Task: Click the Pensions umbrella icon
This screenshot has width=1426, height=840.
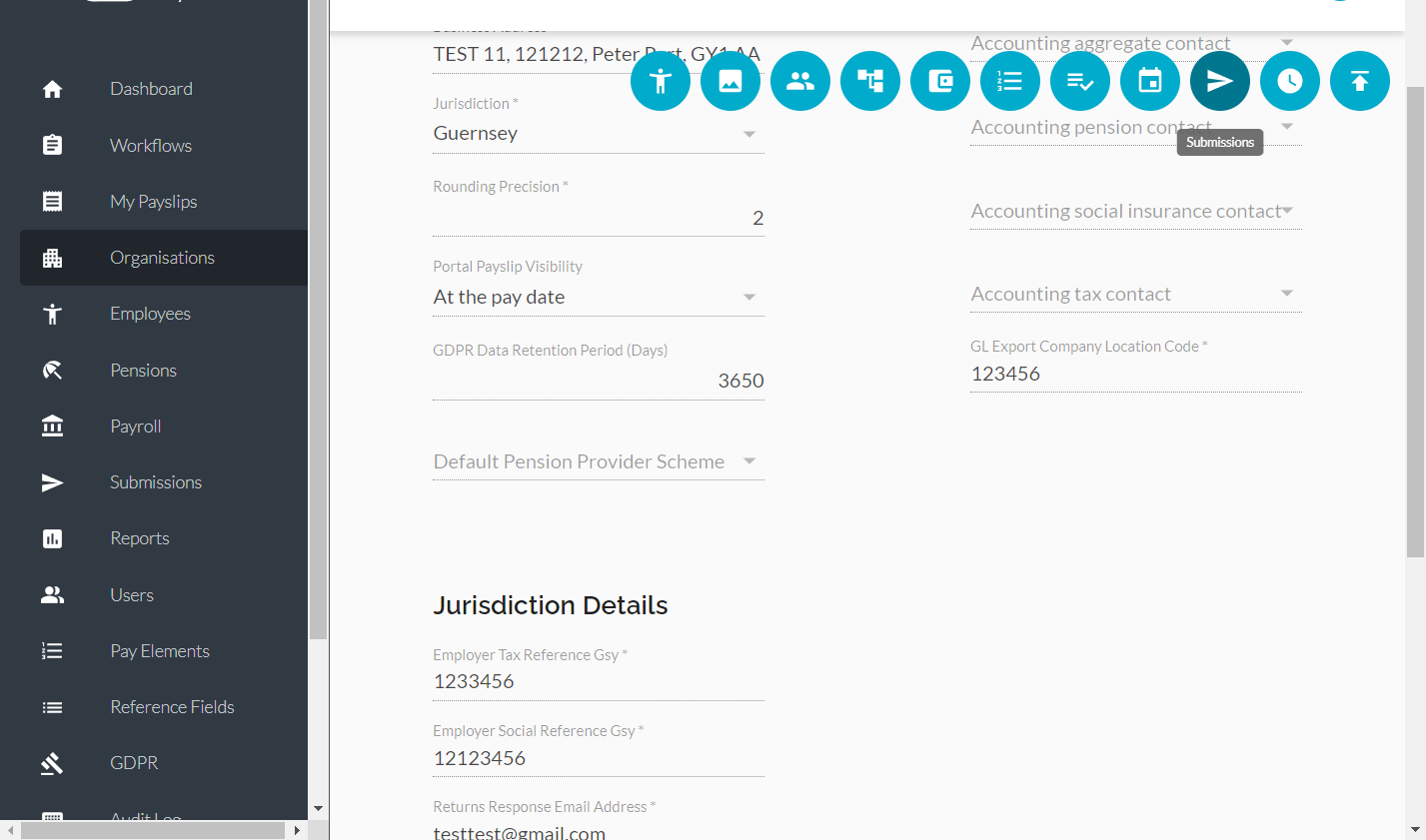Action: click(53, 370)
